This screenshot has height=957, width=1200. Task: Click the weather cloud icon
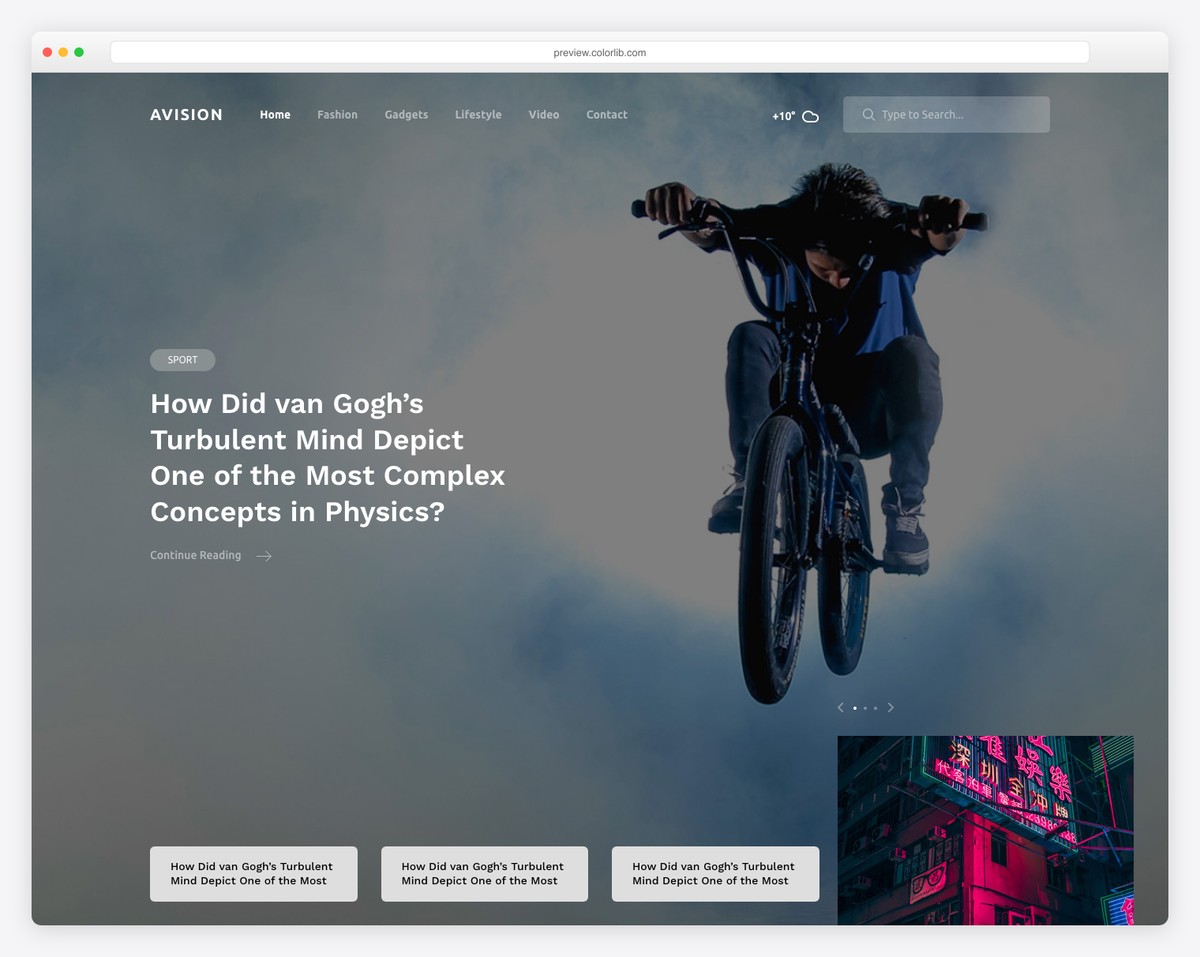810,116
